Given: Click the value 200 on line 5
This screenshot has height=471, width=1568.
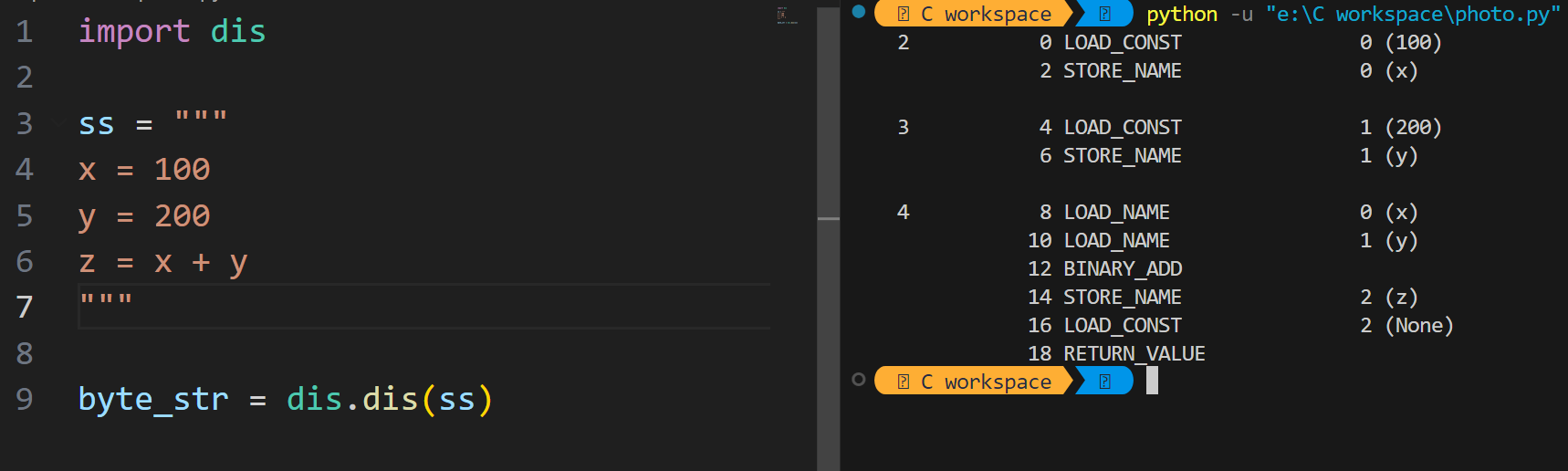Looking at the screenshot, I should [182, 215].
